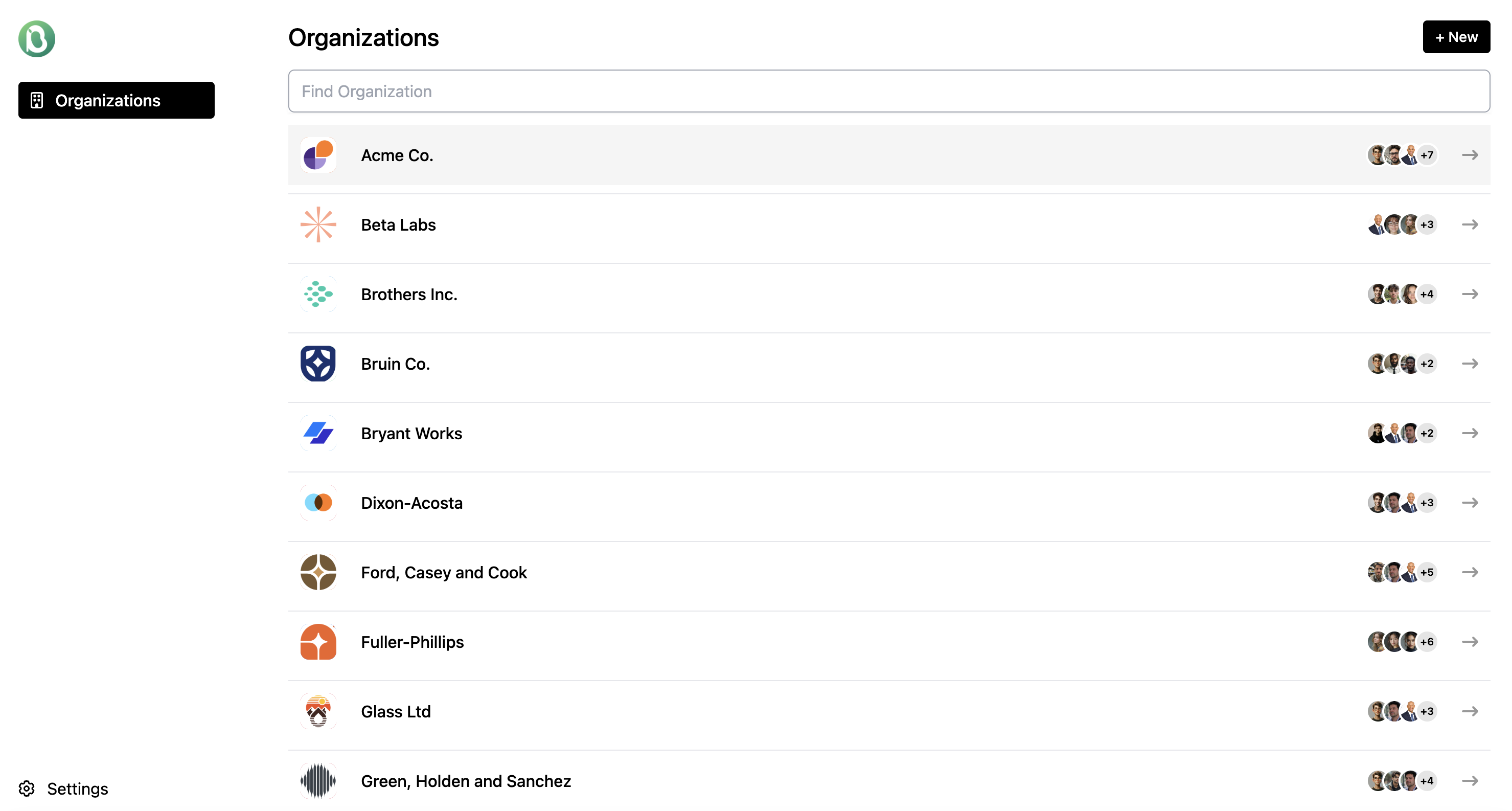The image size is (1512, 811).
Task: Select the Acme Co. organization name
Action: click(x=397, y=155)
